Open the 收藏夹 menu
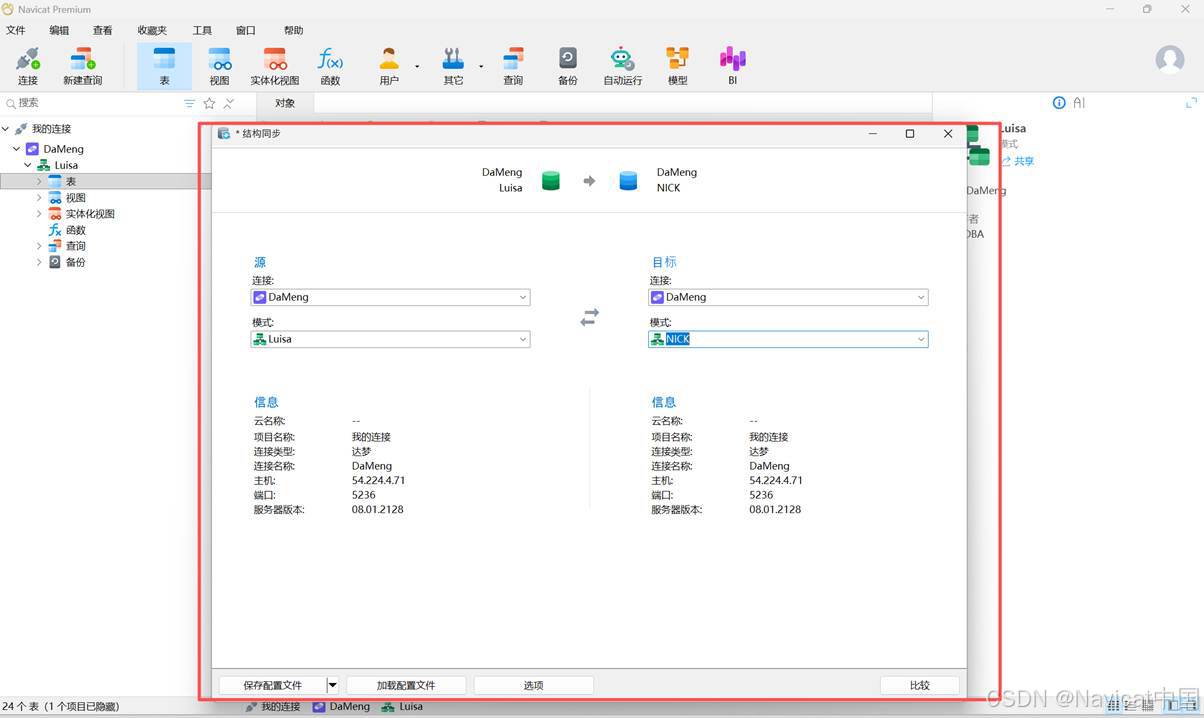This screenshot has height=718, width=1204. pos(152,31)
